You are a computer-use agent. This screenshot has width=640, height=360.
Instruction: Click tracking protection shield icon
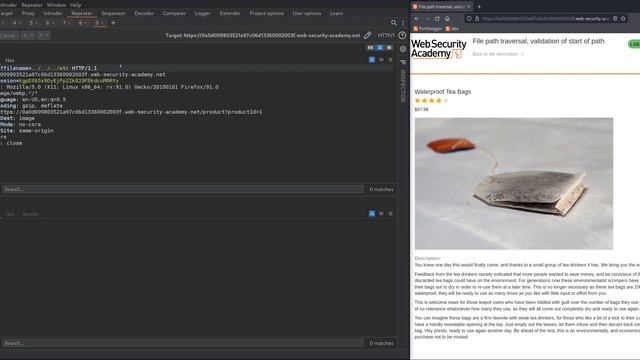[x=469, y=19]
